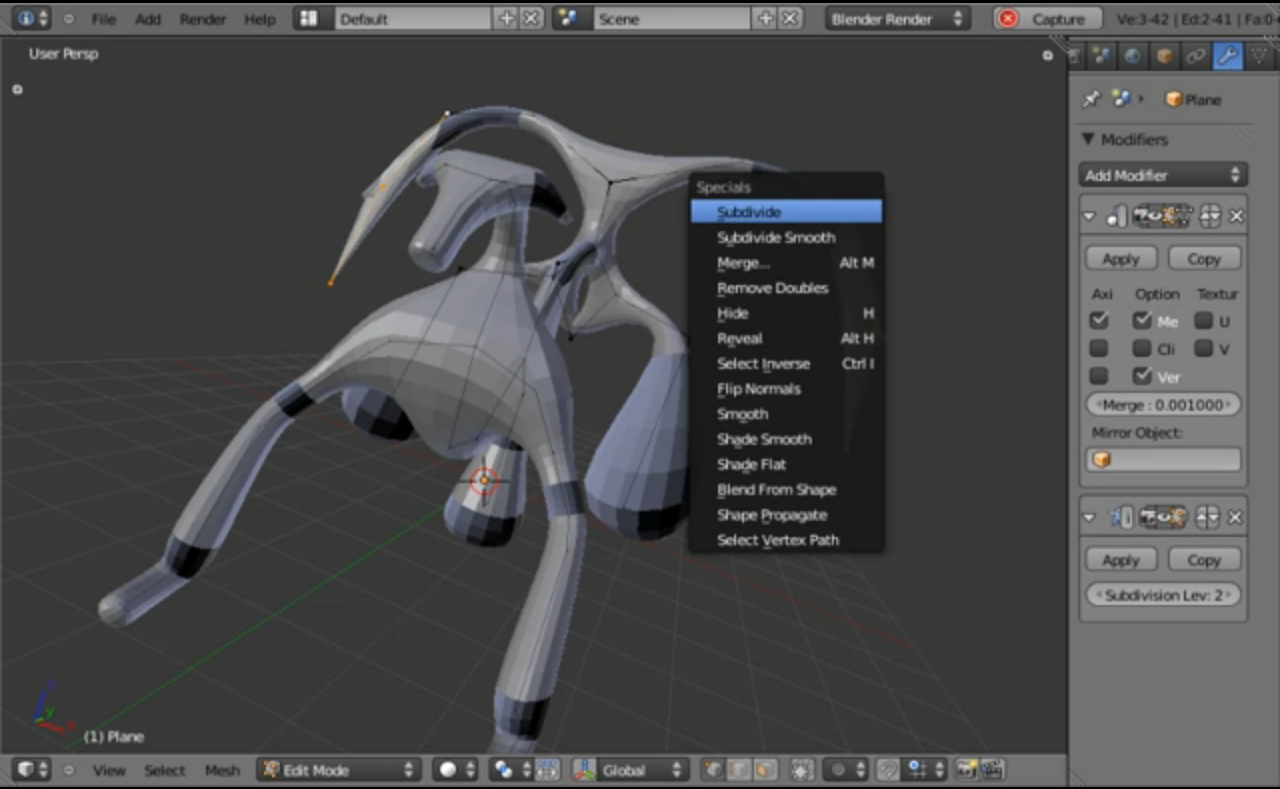Click the pin icon next to the Plane breadcrumb

click(x=1089, y=98)
